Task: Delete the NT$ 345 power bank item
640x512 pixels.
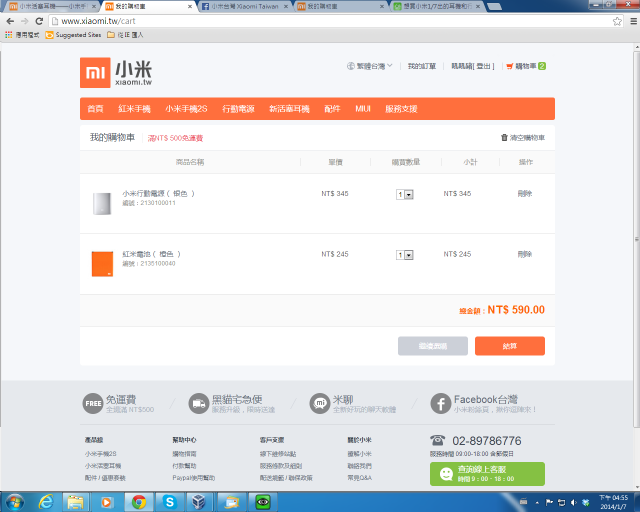Action: point(524,194)
